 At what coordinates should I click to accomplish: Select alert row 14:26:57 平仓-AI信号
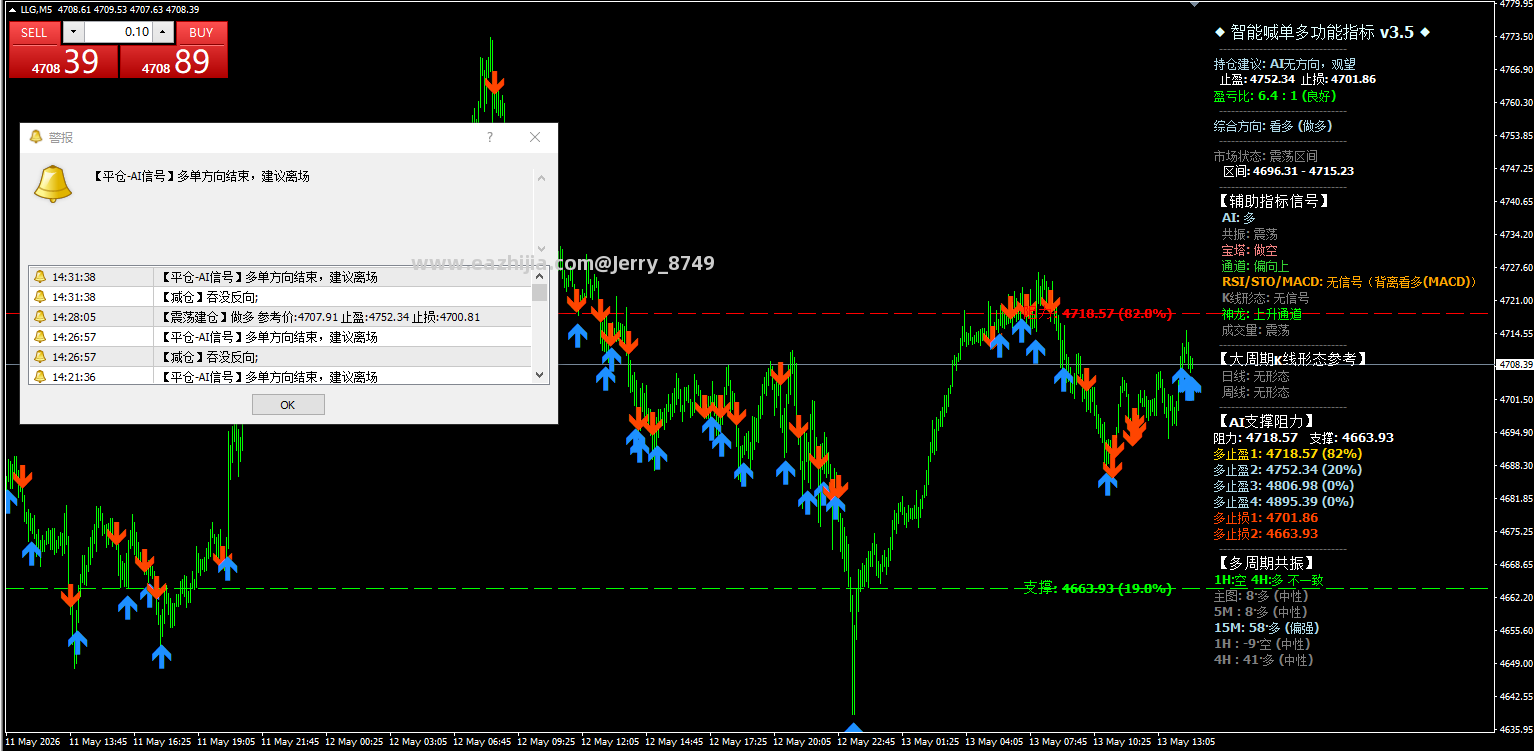pyautogui.click(x=281, y=337)
